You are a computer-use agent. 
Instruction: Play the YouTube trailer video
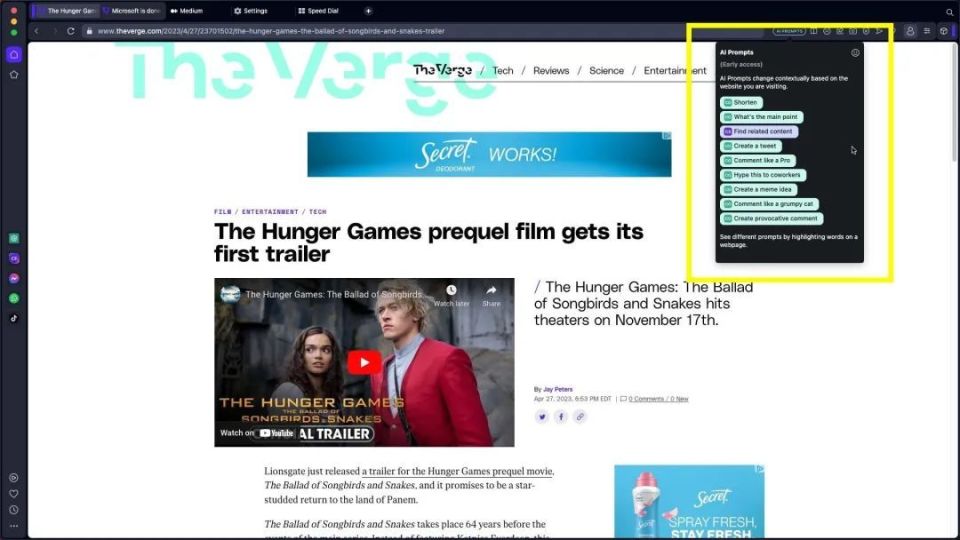click(364, 362)
